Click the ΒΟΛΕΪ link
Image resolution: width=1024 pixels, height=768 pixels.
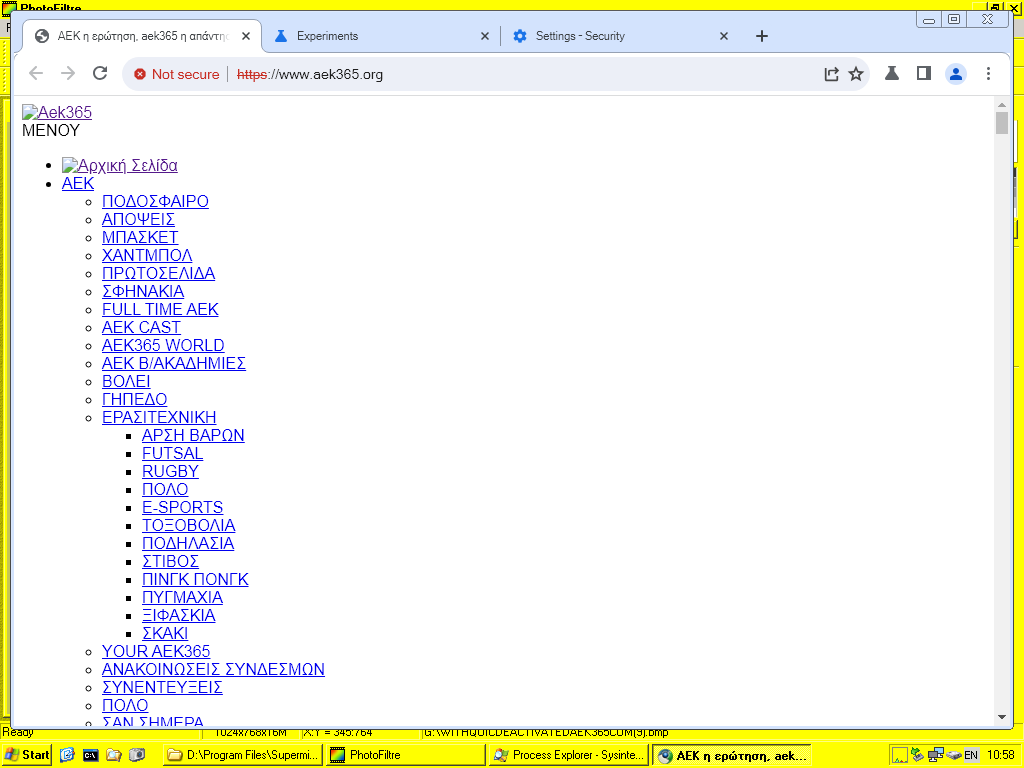126,381
